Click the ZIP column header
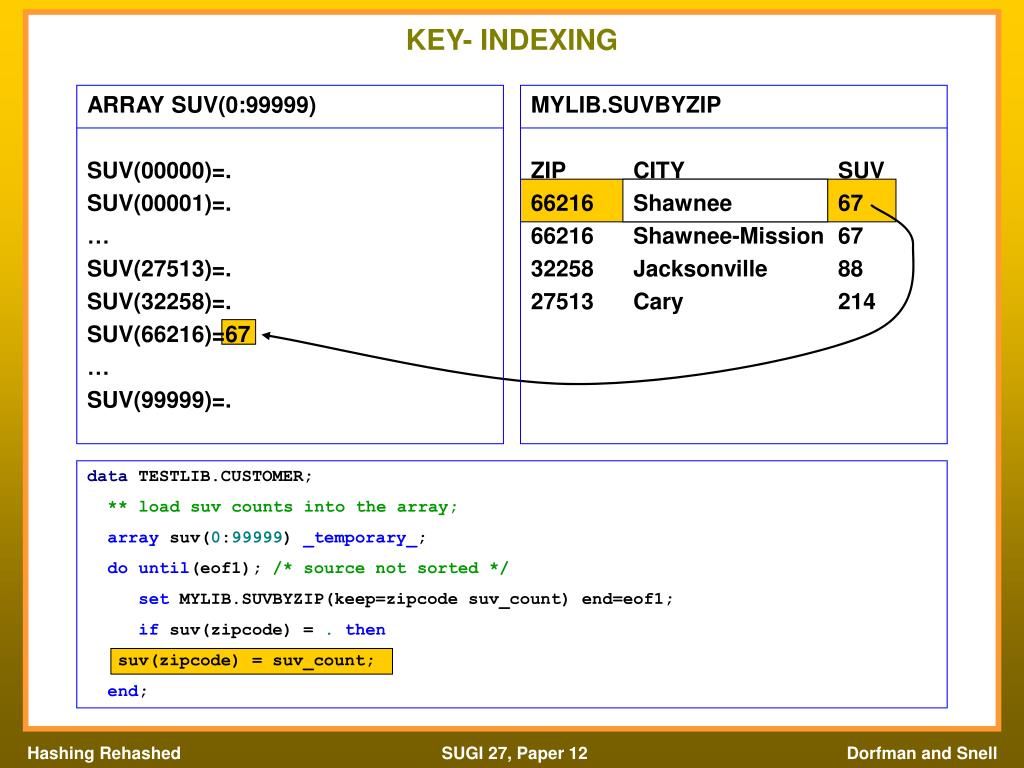The height and width of the screenshot is (768, 1024). click(548, 170)
